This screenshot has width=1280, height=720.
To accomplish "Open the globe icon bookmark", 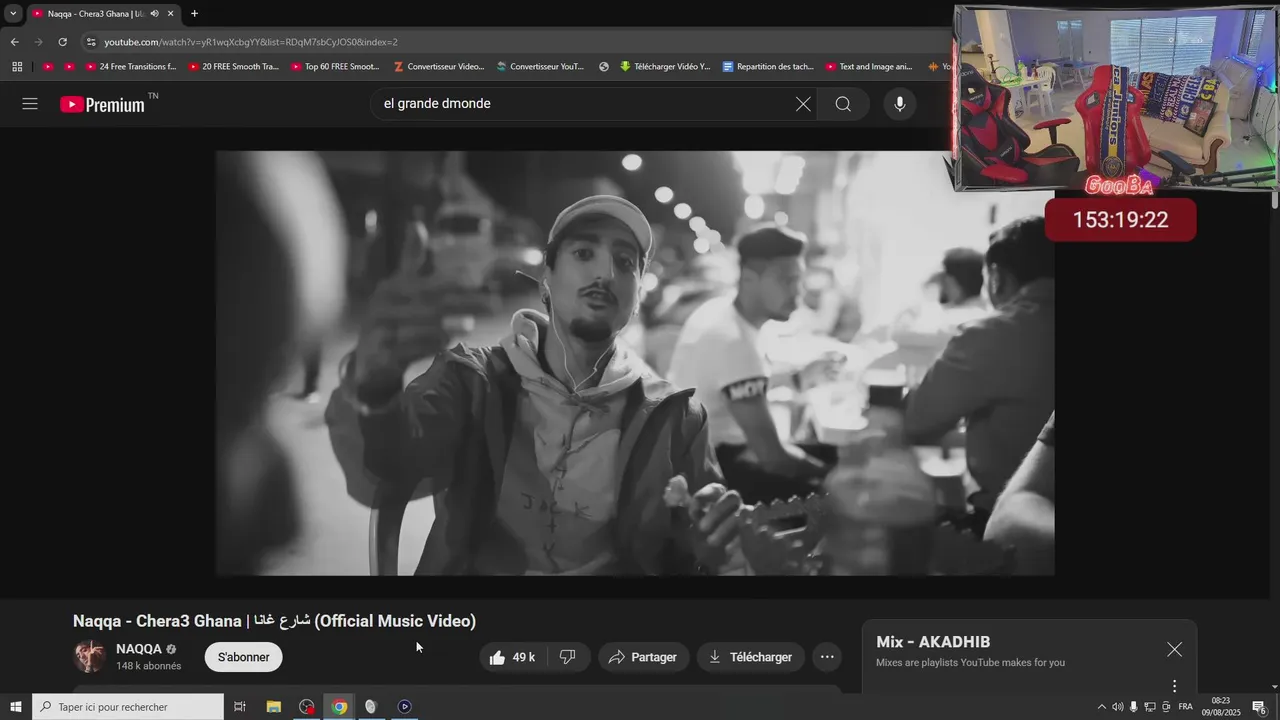I will (x=604, y=67).
